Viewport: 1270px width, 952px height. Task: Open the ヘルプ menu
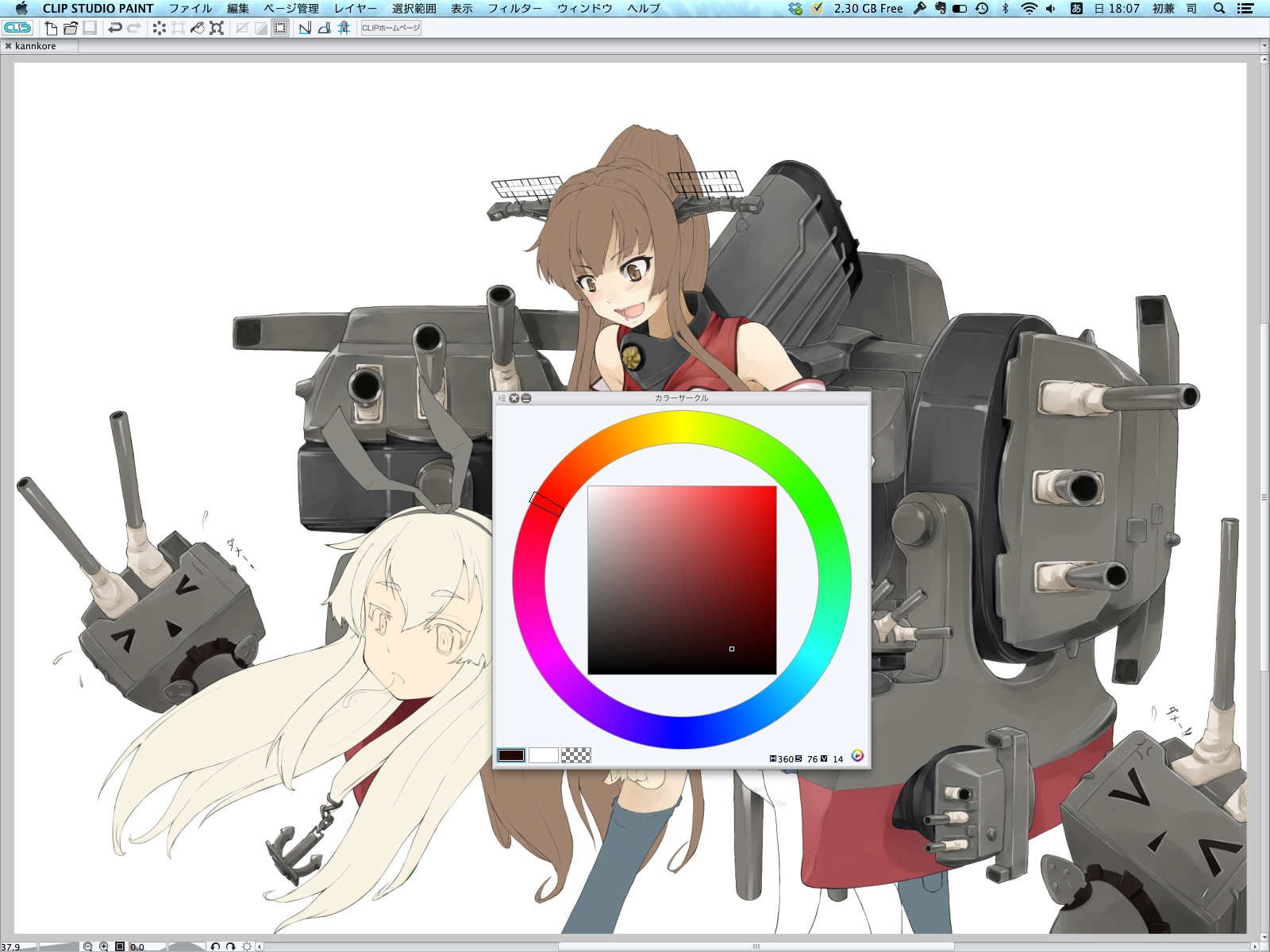(x=644, y=9)
